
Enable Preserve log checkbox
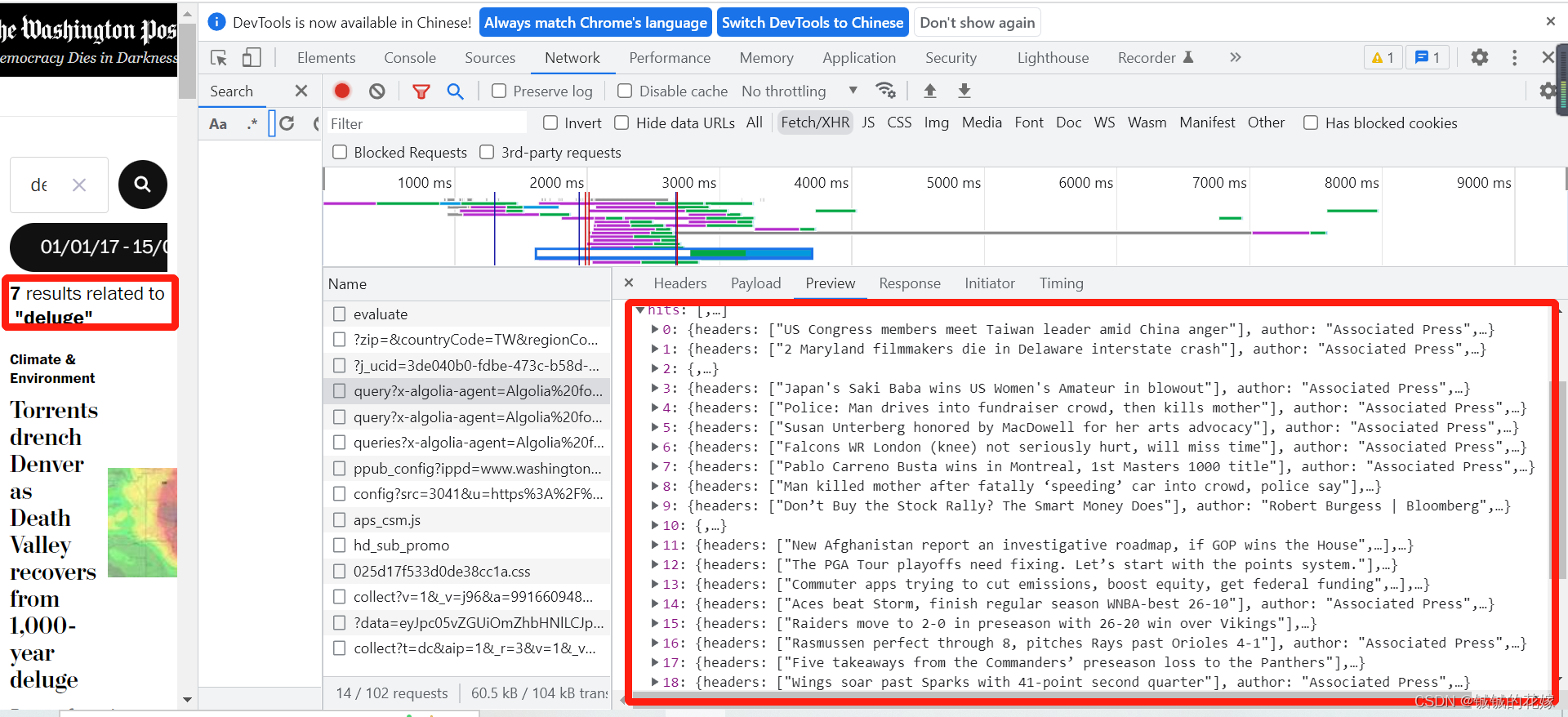pos(499,91)
